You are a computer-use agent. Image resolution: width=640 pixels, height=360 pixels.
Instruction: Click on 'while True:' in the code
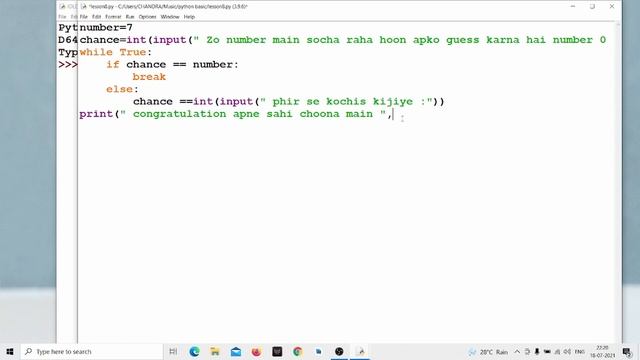click(x=116, y=52)
